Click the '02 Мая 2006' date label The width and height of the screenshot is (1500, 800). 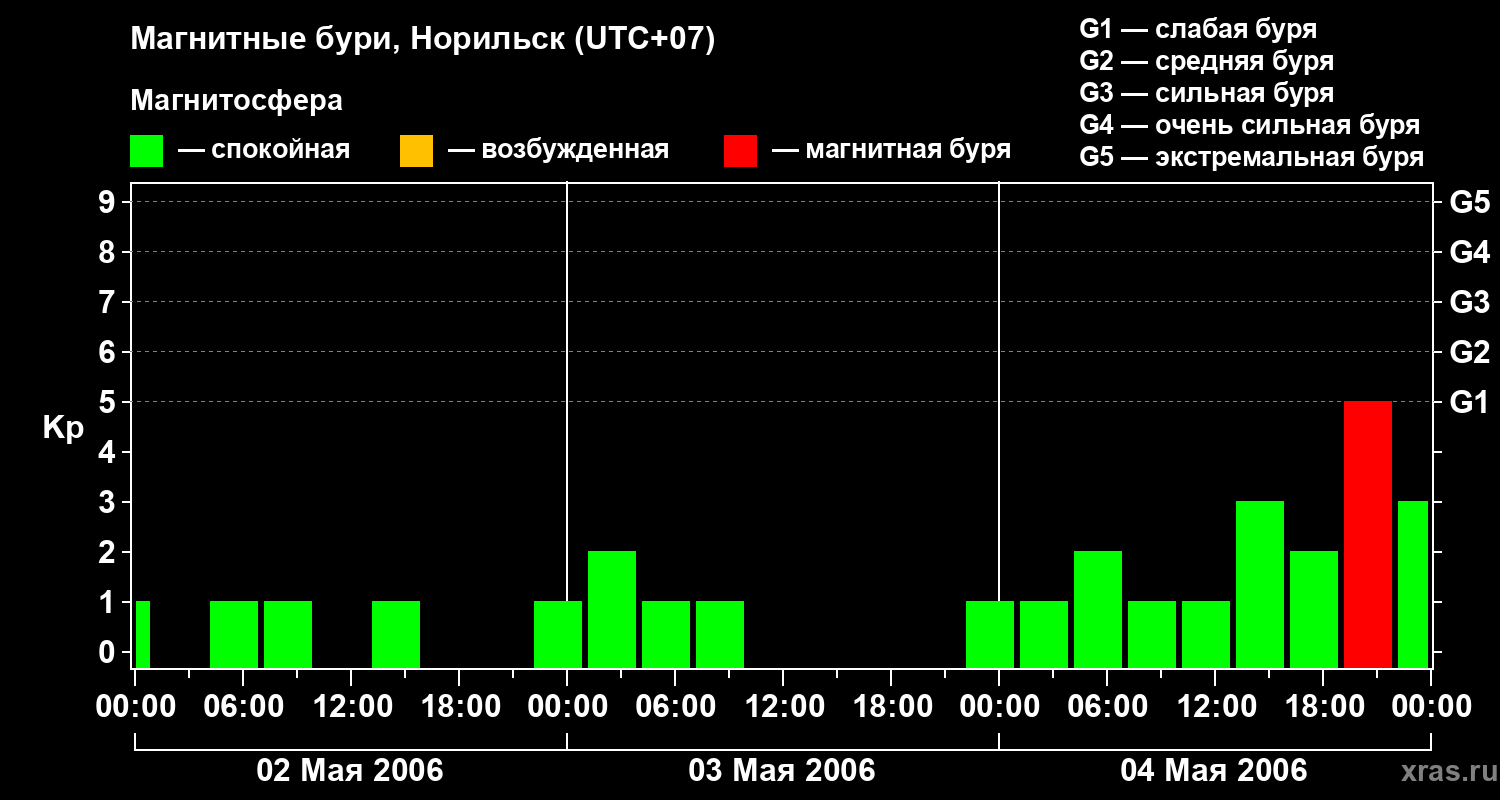[x=350, y=770]
